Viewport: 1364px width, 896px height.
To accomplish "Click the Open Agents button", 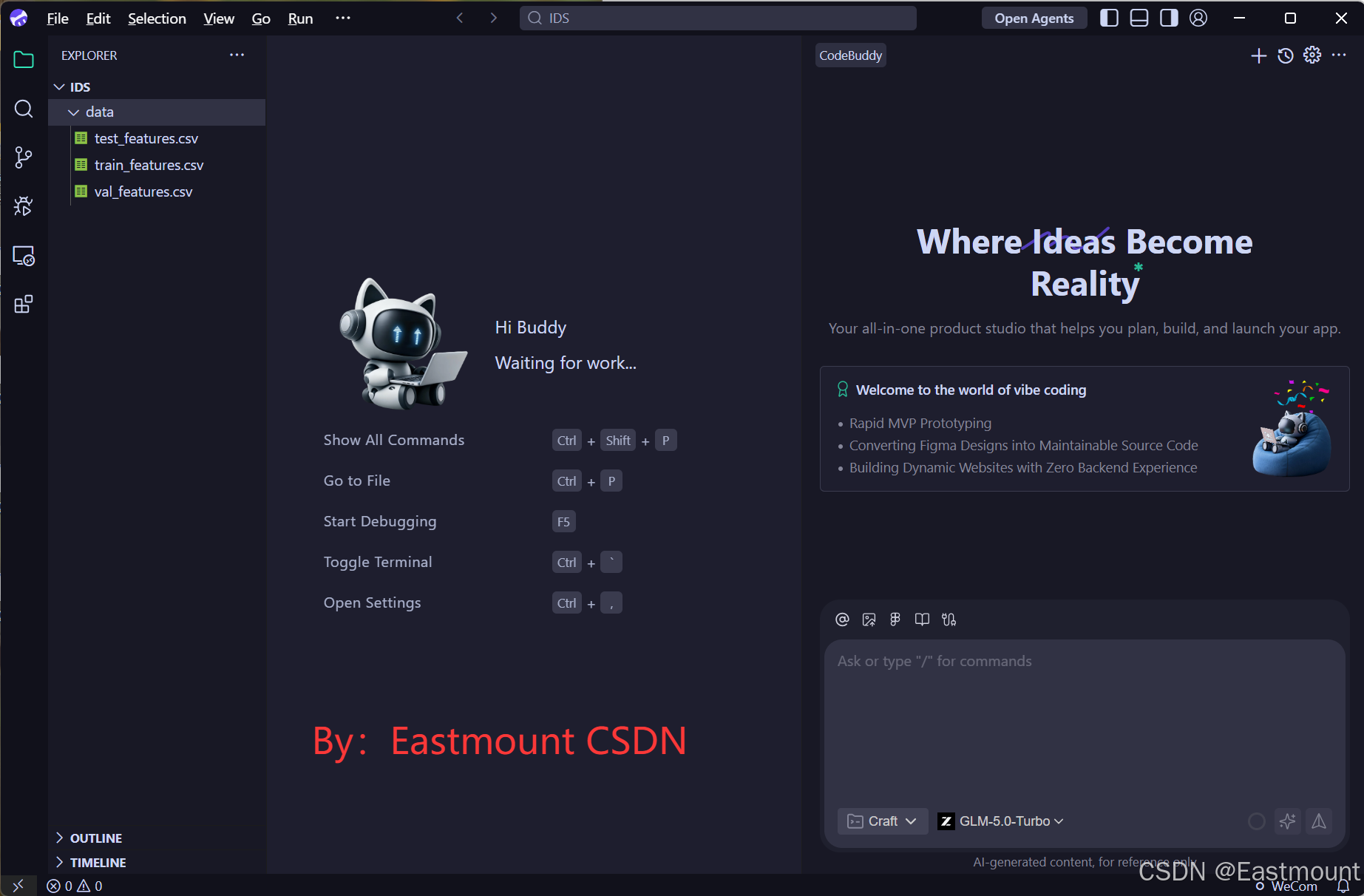I will tap(1034, 18).
